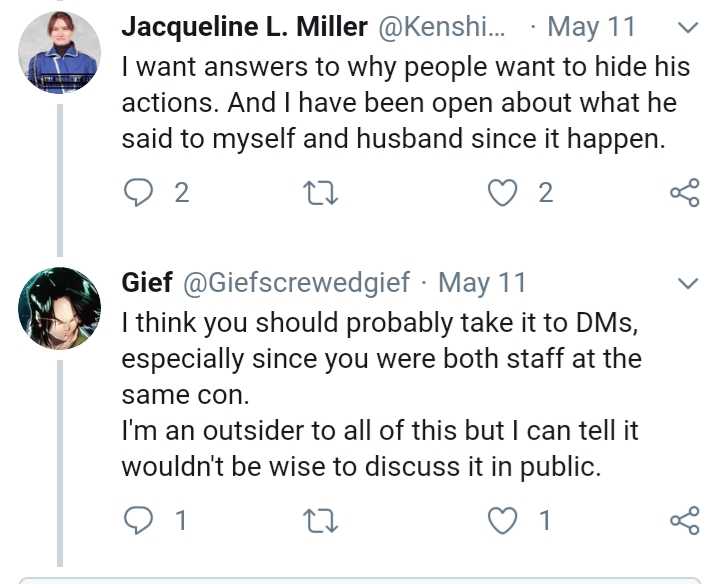Image resolution: width=720 pixels, height=584 pixels.
Task: Open Gief's tweet text about taking it to DMs
Action: (x=381, y=394)
